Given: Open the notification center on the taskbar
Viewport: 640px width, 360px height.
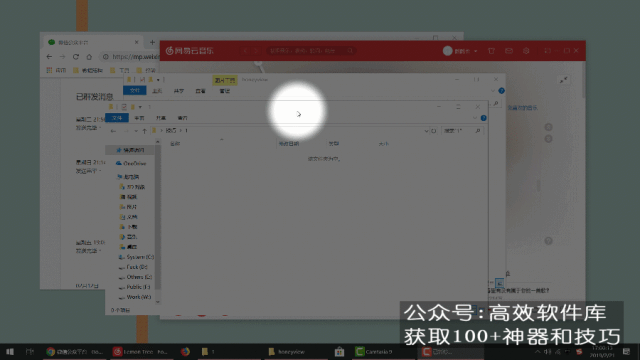Looking at the screenshot, I should point(627,351).
